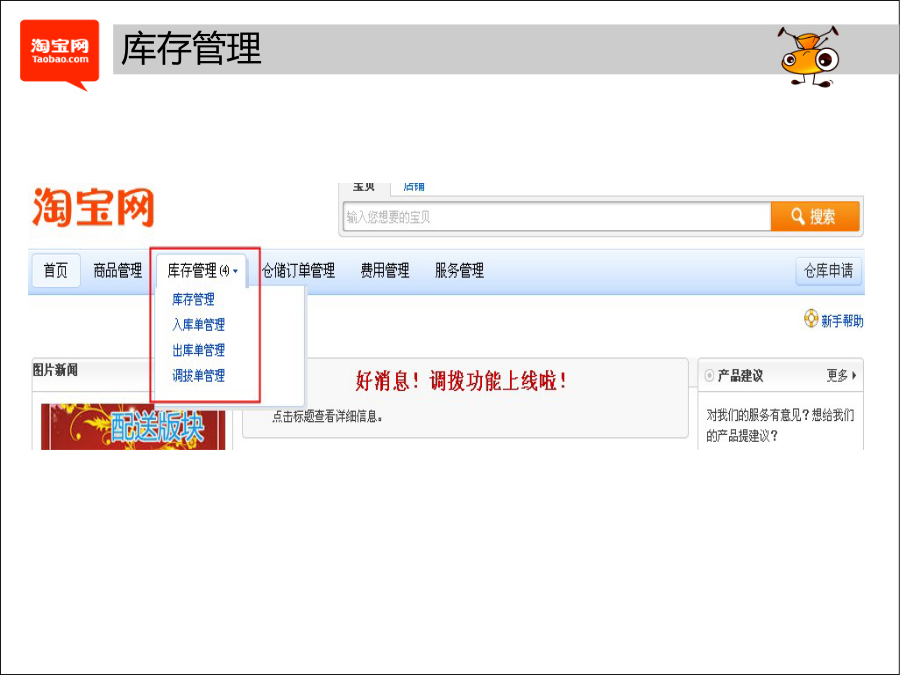Click the 点击标题查看详细信息。 text
The height and width of the screenshot is (675, 900).
point(328,416)
